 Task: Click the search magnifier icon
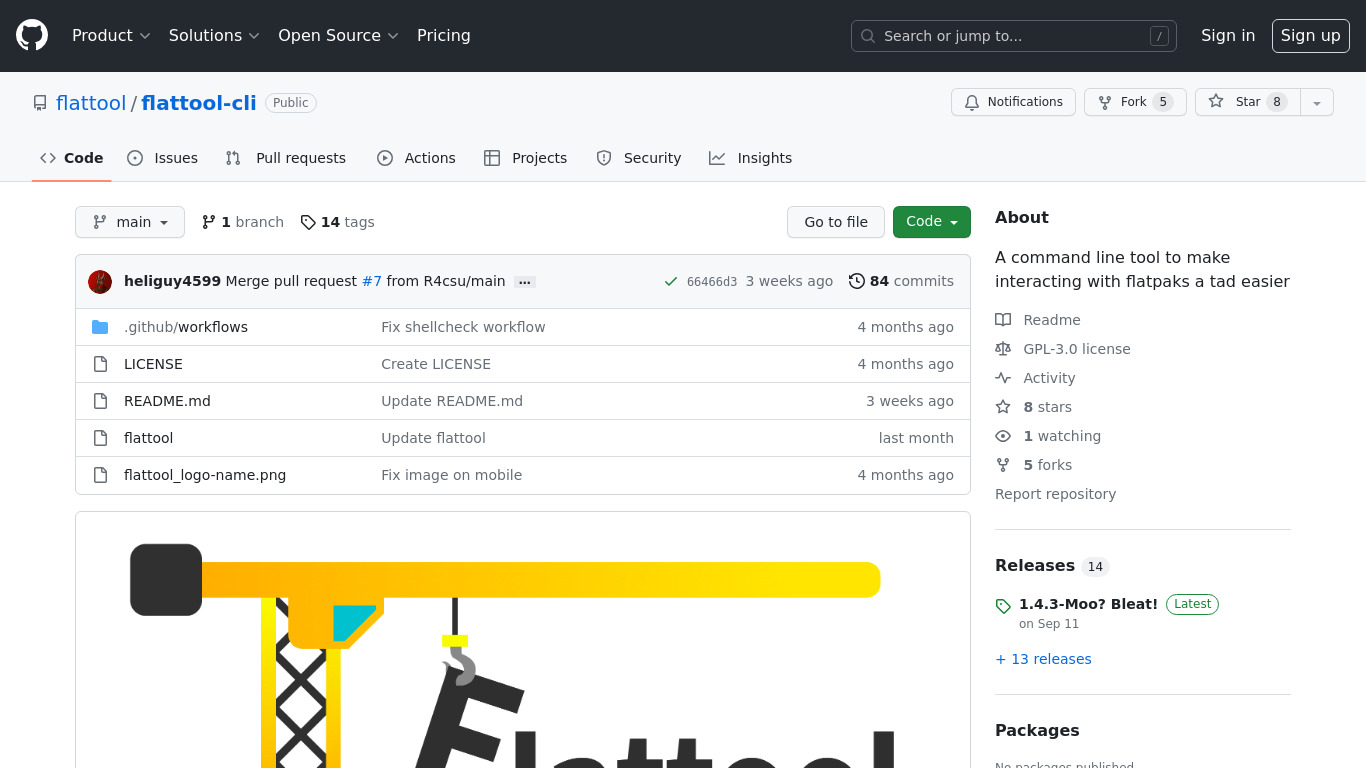(x=868, y=36)
